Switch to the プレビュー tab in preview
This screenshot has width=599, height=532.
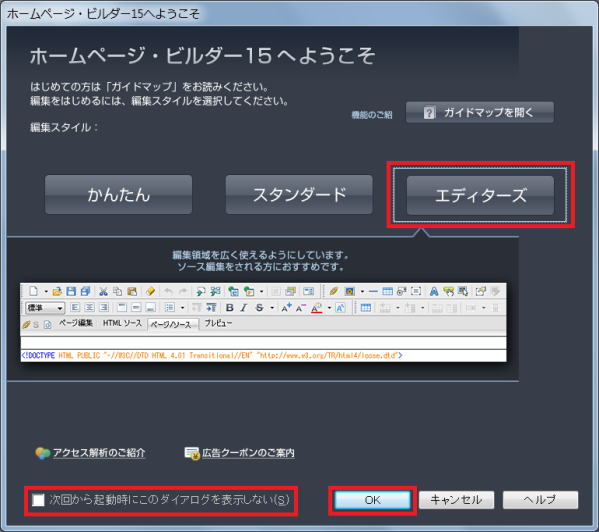218,323
